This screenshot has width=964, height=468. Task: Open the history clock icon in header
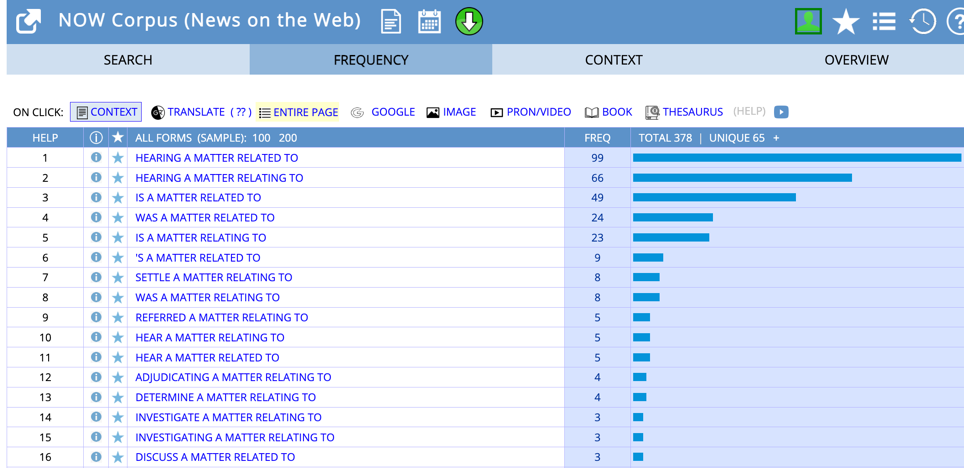[x=922, y=22]
